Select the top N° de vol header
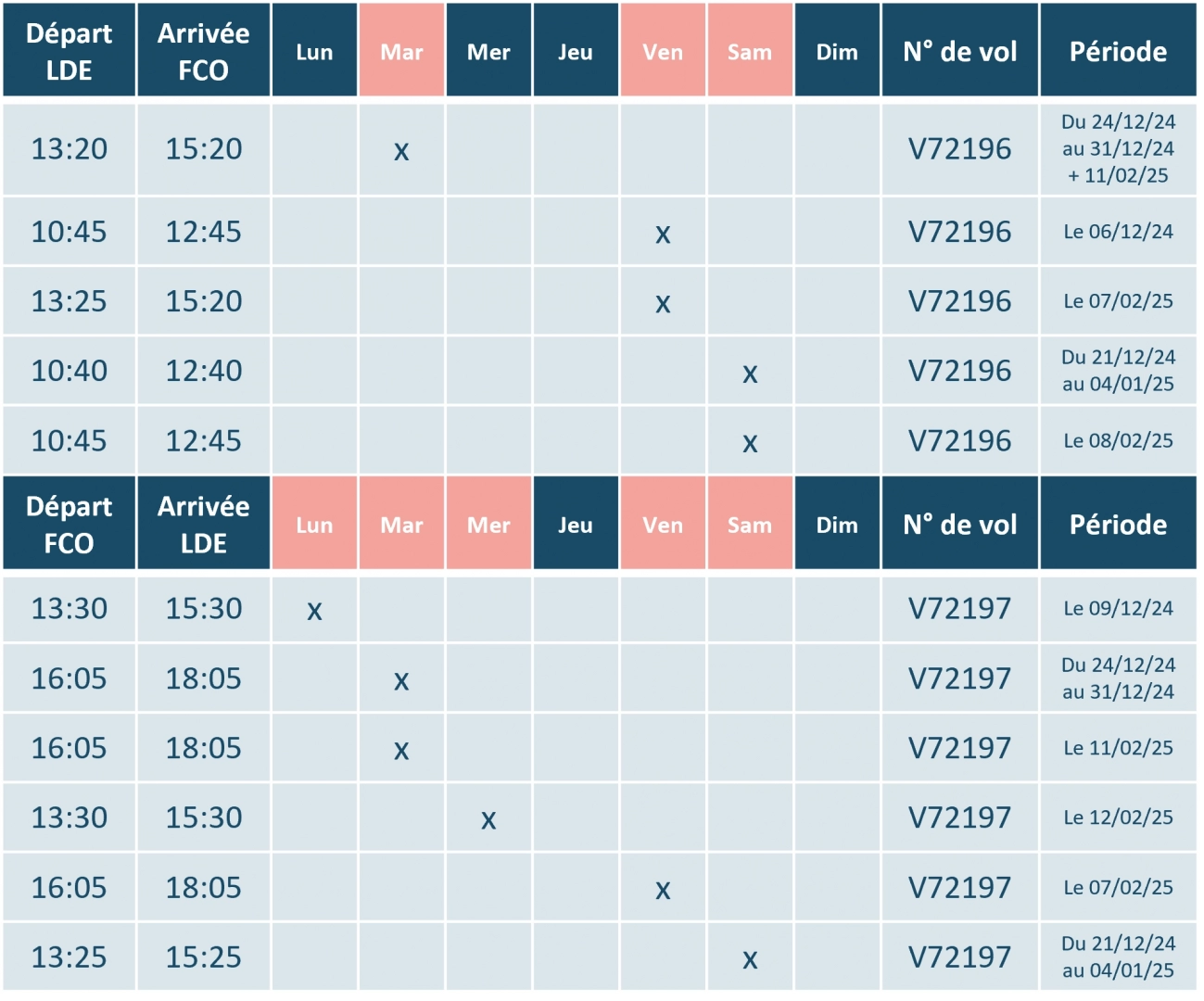The width and height of the screenshot is (1204, 1001). (x=959, y=50)
